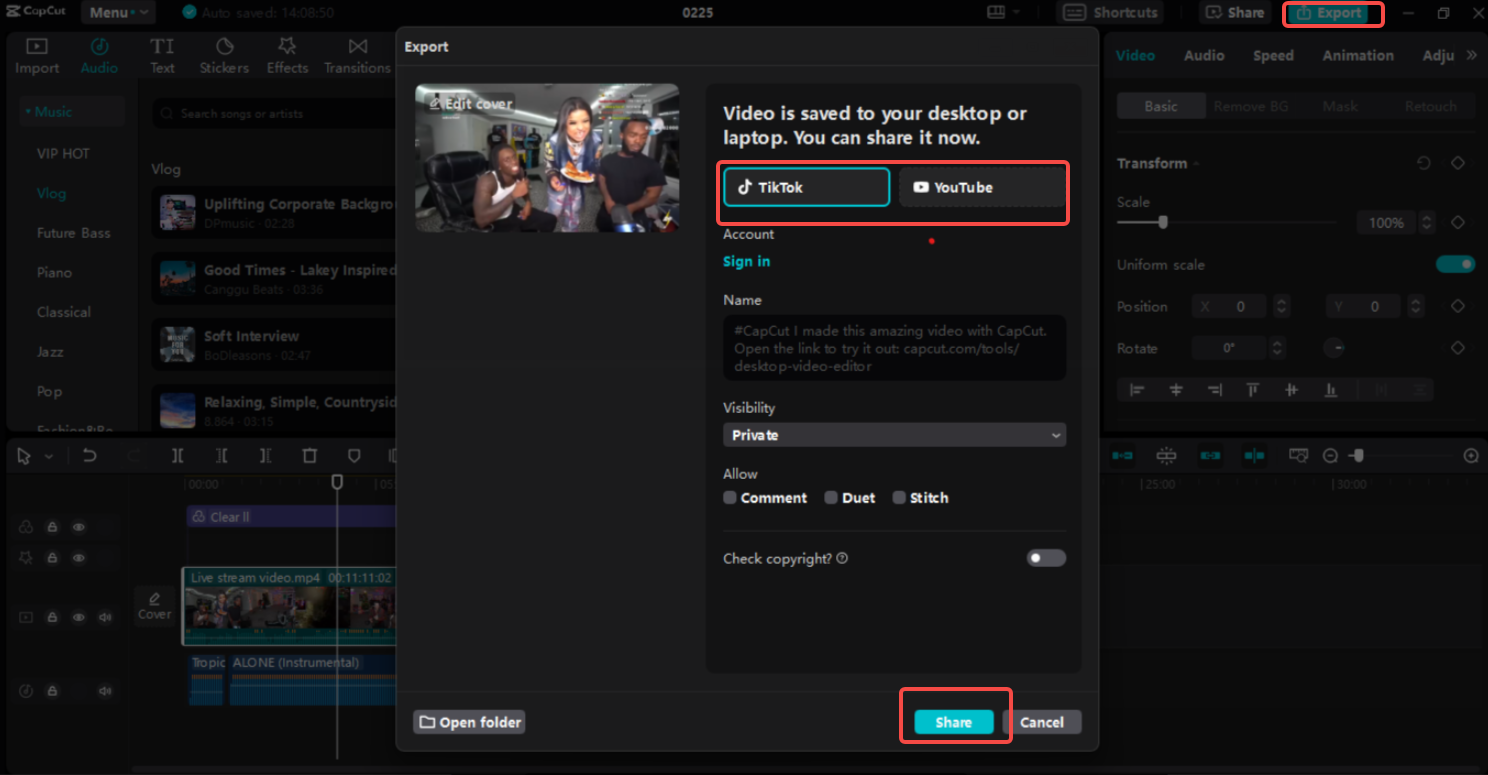The height and width of the screenshot is (775, 1488).
Task: Enable the Stitch checkbox
Action: click(x=899, y=497)
